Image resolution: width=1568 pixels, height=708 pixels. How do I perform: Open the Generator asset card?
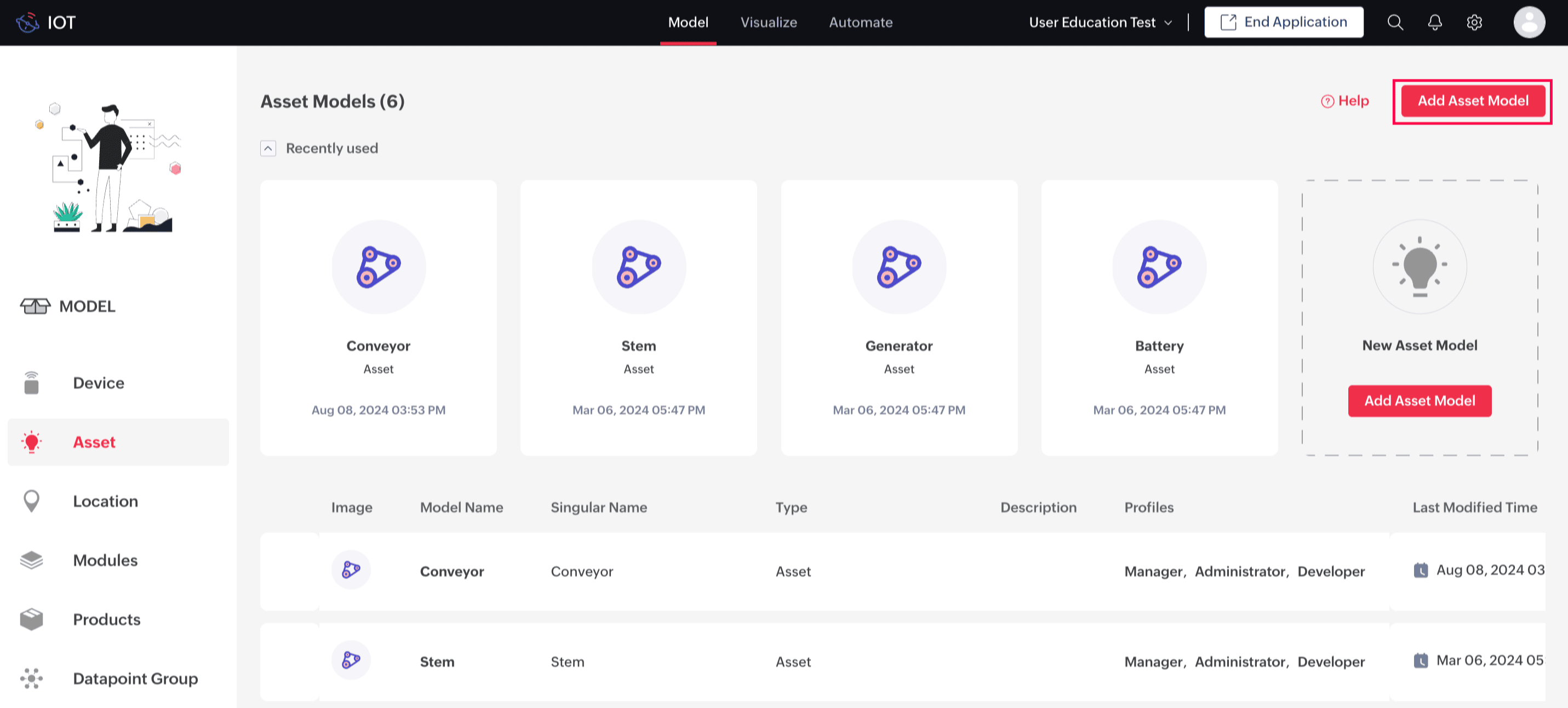(899, 317)
